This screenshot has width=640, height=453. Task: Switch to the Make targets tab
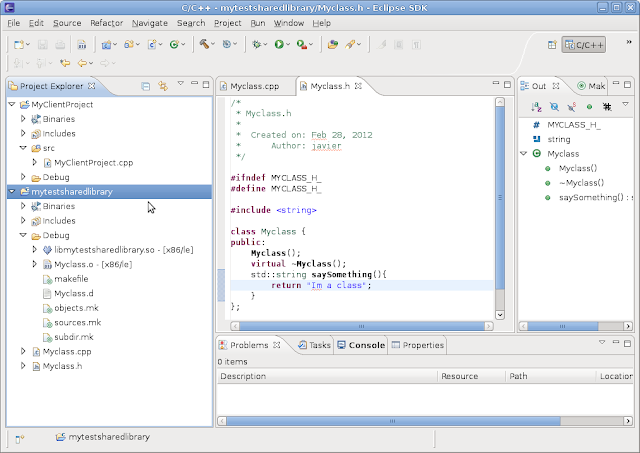click(591, 86)
